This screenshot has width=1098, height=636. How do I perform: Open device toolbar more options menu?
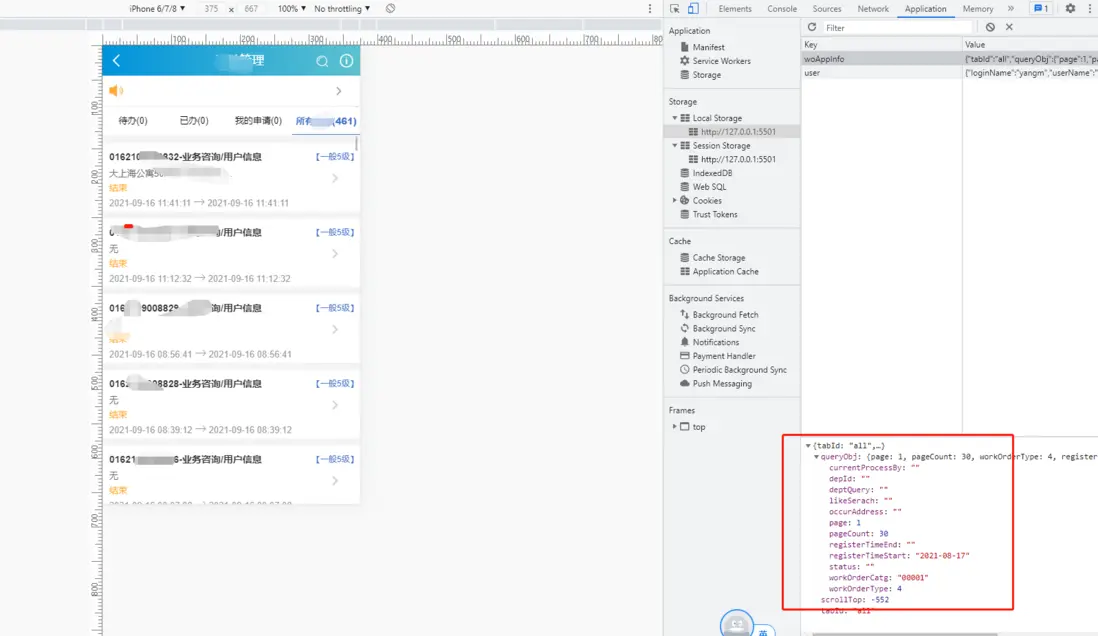click(x=649, y=8)
